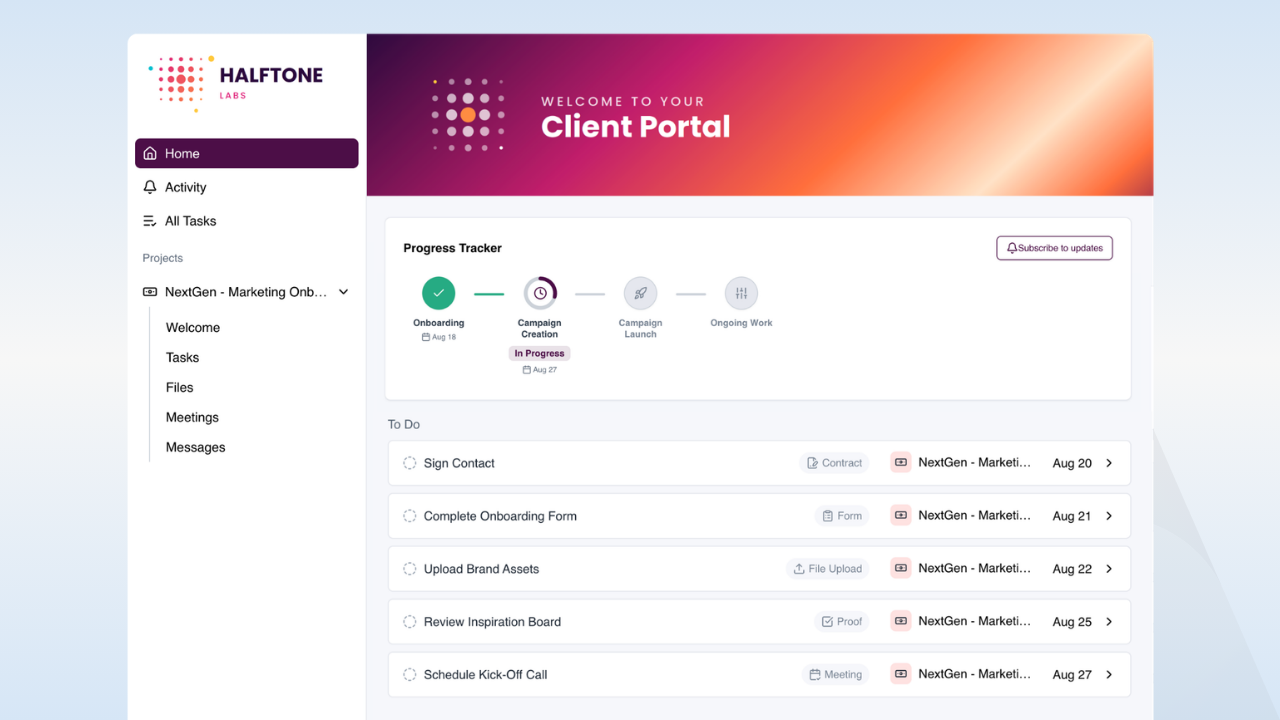The height and width of the screenshot is (720, 1280).
Task: Click the green Onboarding checkmark step
Action: [x=438, y=293]
